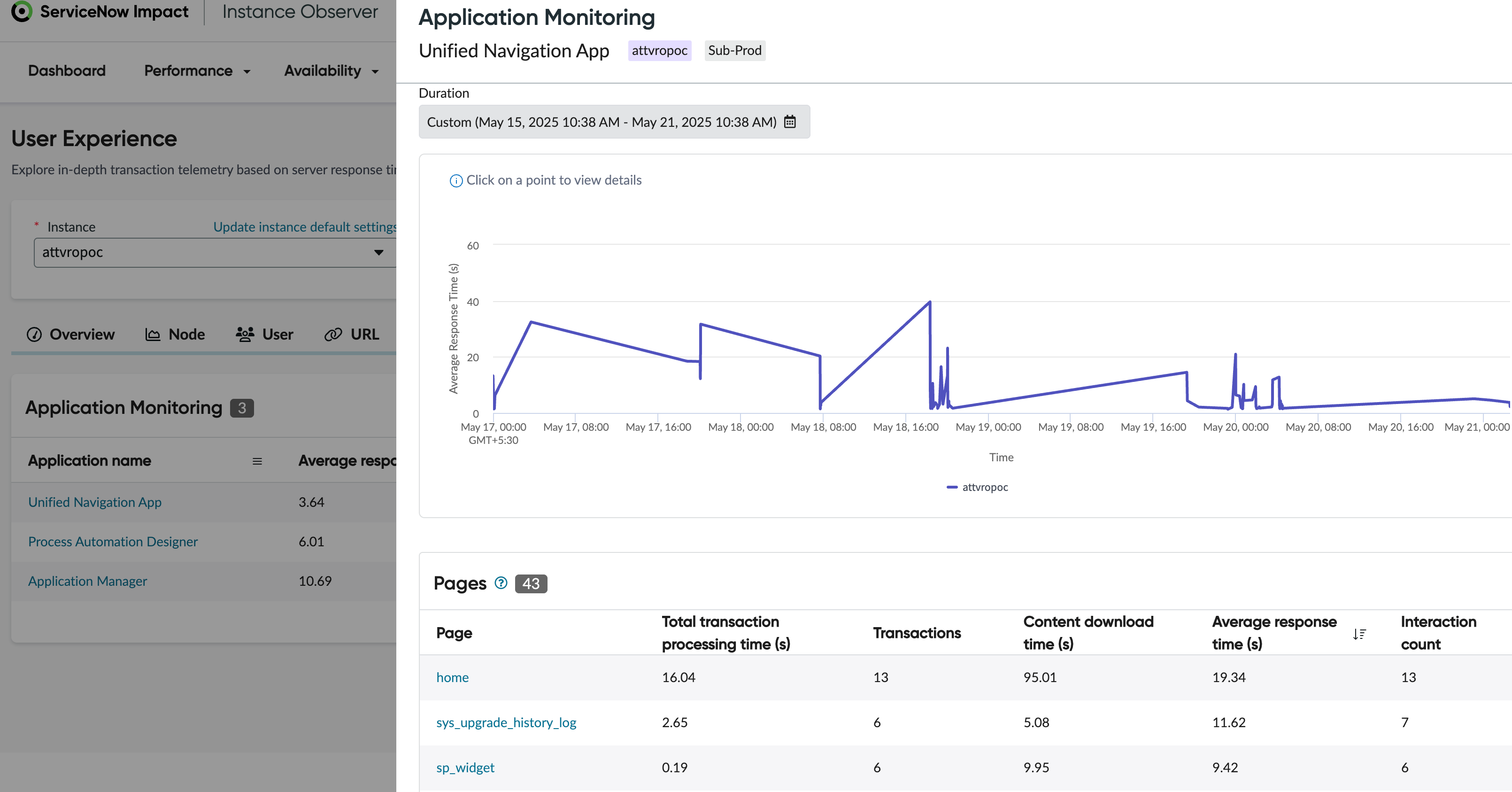Open the Instance attvropoc dropdown
Image resolution: width=1512 pixels, height=792 pixels.
215,252
